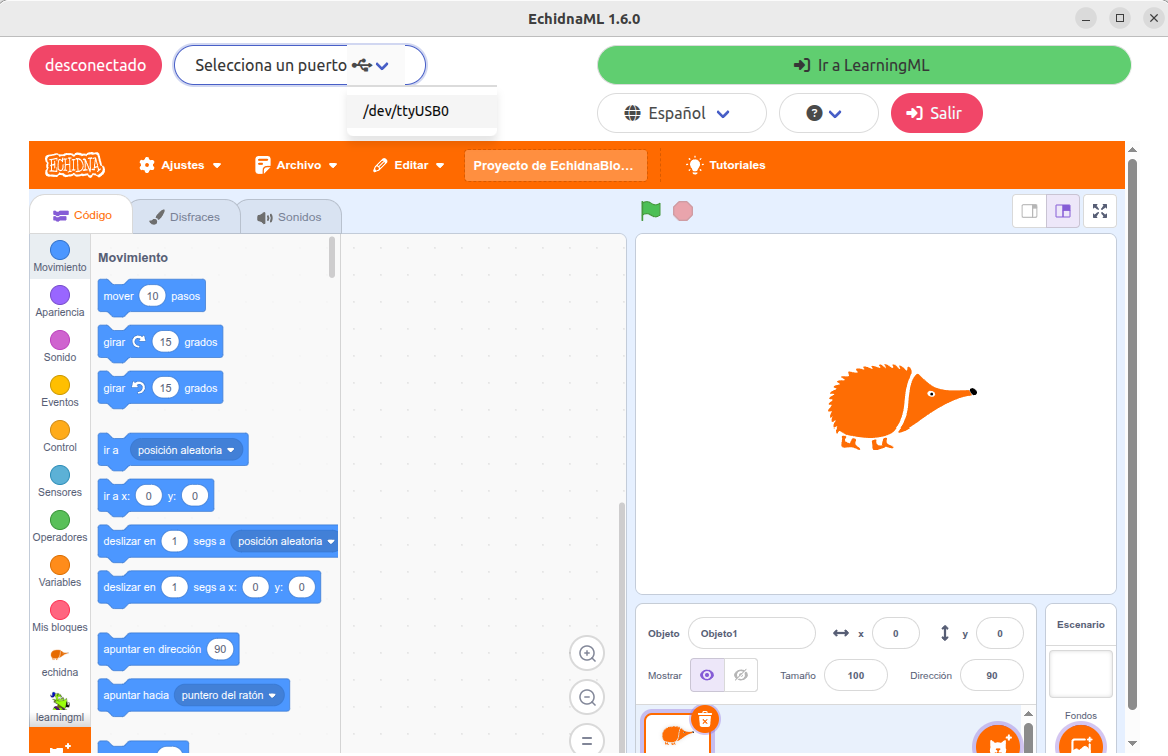Select the Código tab
Image resolution: width=1168 pixels, height=756 pixels.
[x=82, y=215]
